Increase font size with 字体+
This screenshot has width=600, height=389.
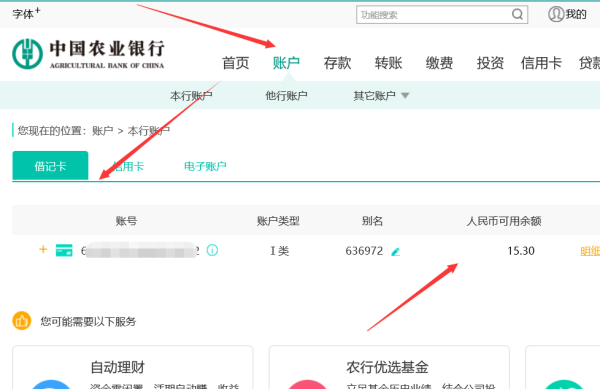26,13
